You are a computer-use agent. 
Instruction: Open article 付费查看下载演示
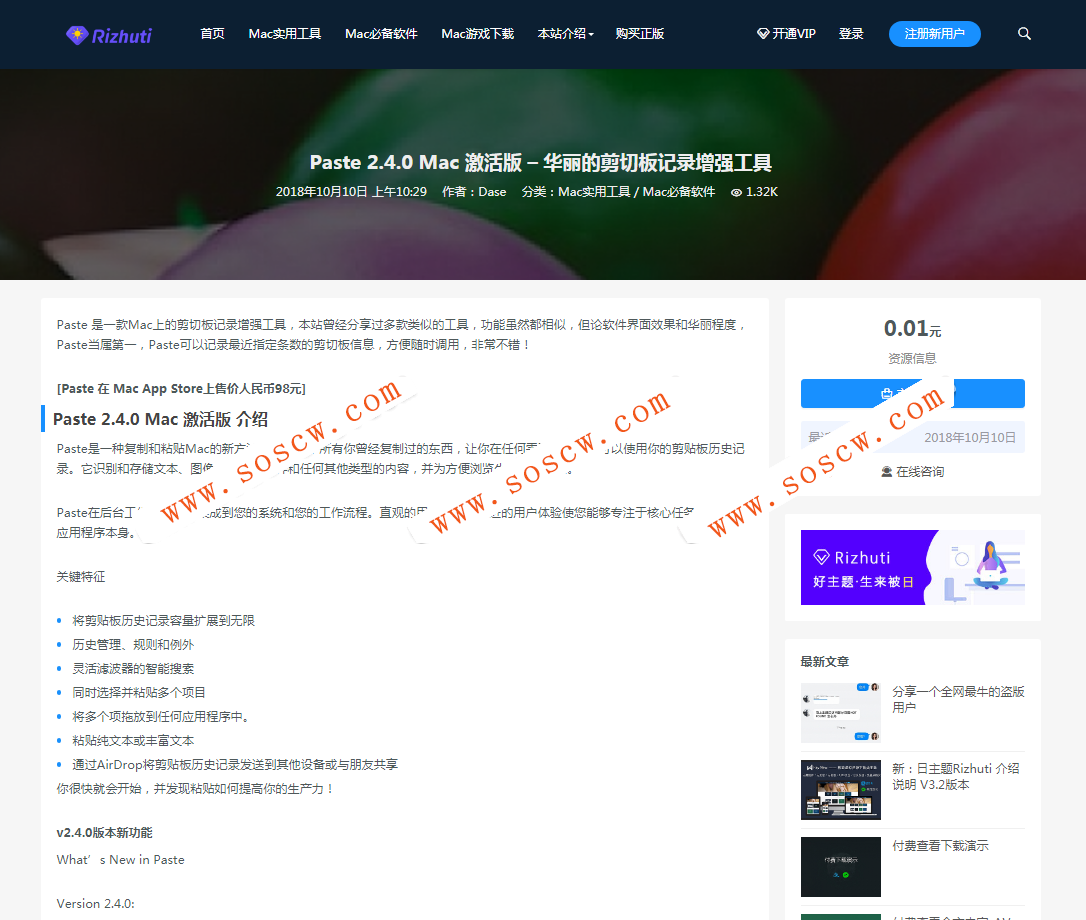[x=940, y=846]
